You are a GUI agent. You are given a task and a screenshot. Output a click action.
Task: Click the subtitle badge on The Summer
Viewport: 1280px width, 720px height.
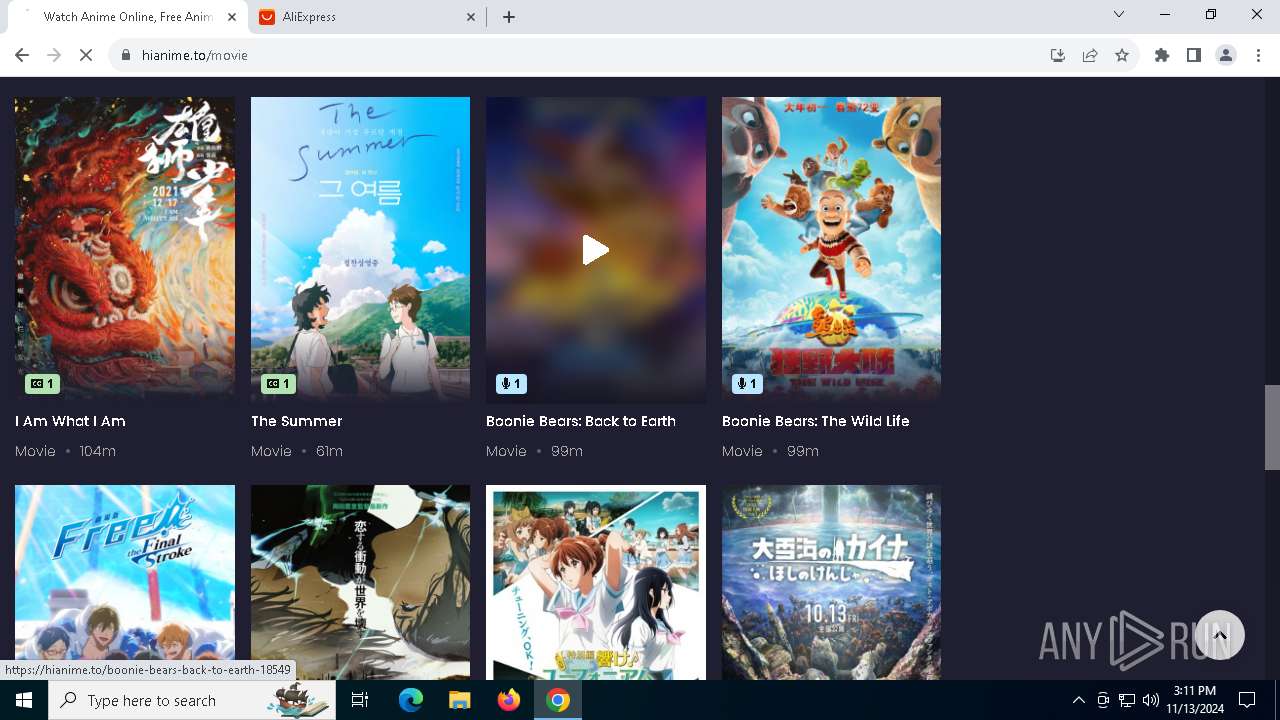coord(278,384)
